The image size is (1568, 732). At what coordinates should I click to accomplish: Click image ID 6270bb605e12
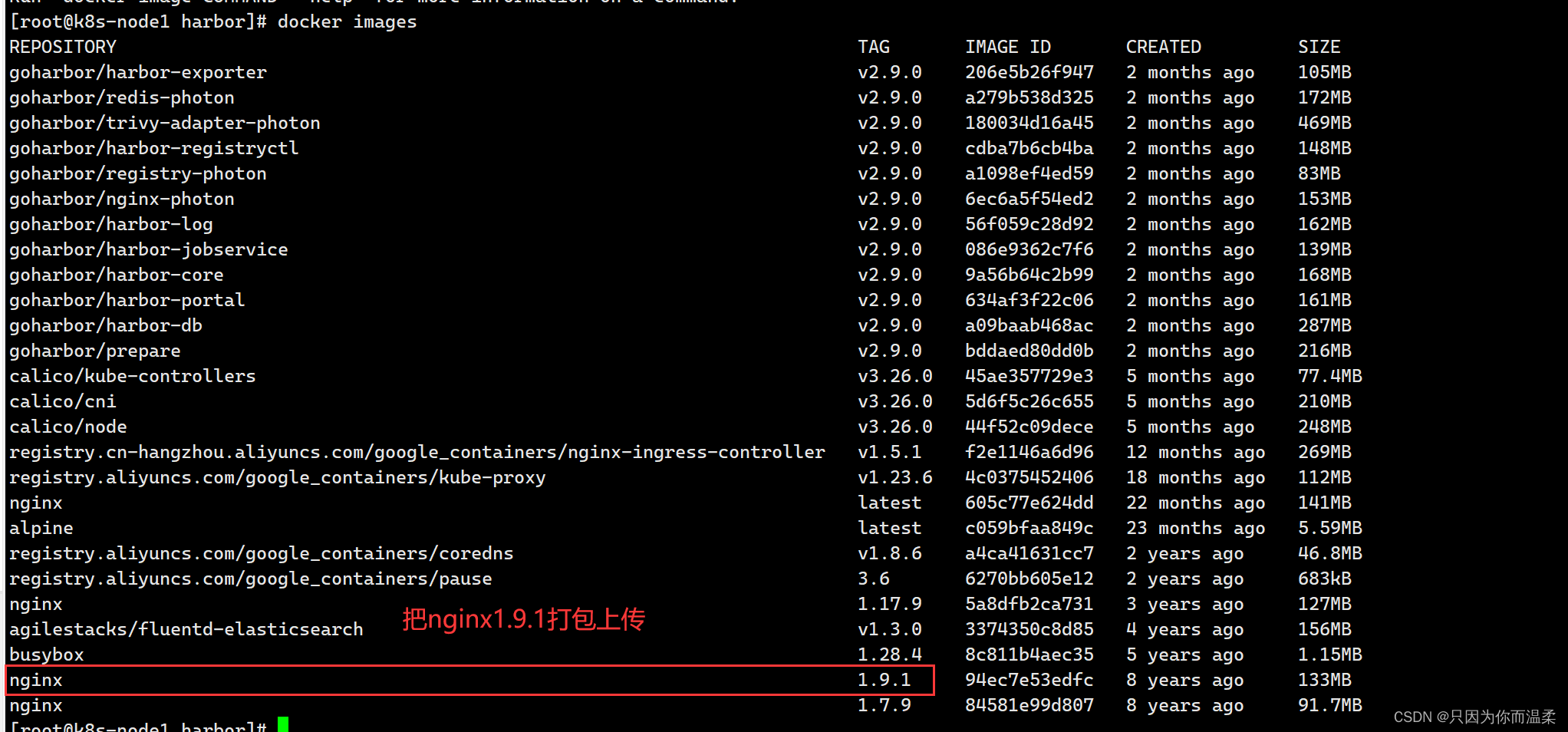coord(1029,579)
